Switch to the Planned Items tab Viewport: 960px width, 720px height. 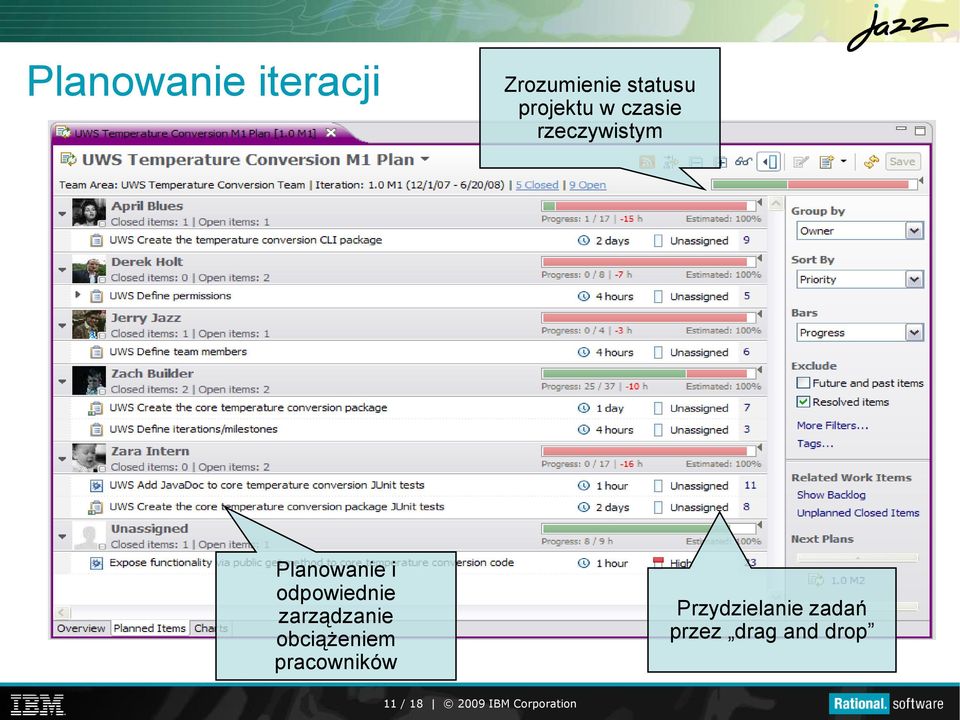tap(149, 628)
